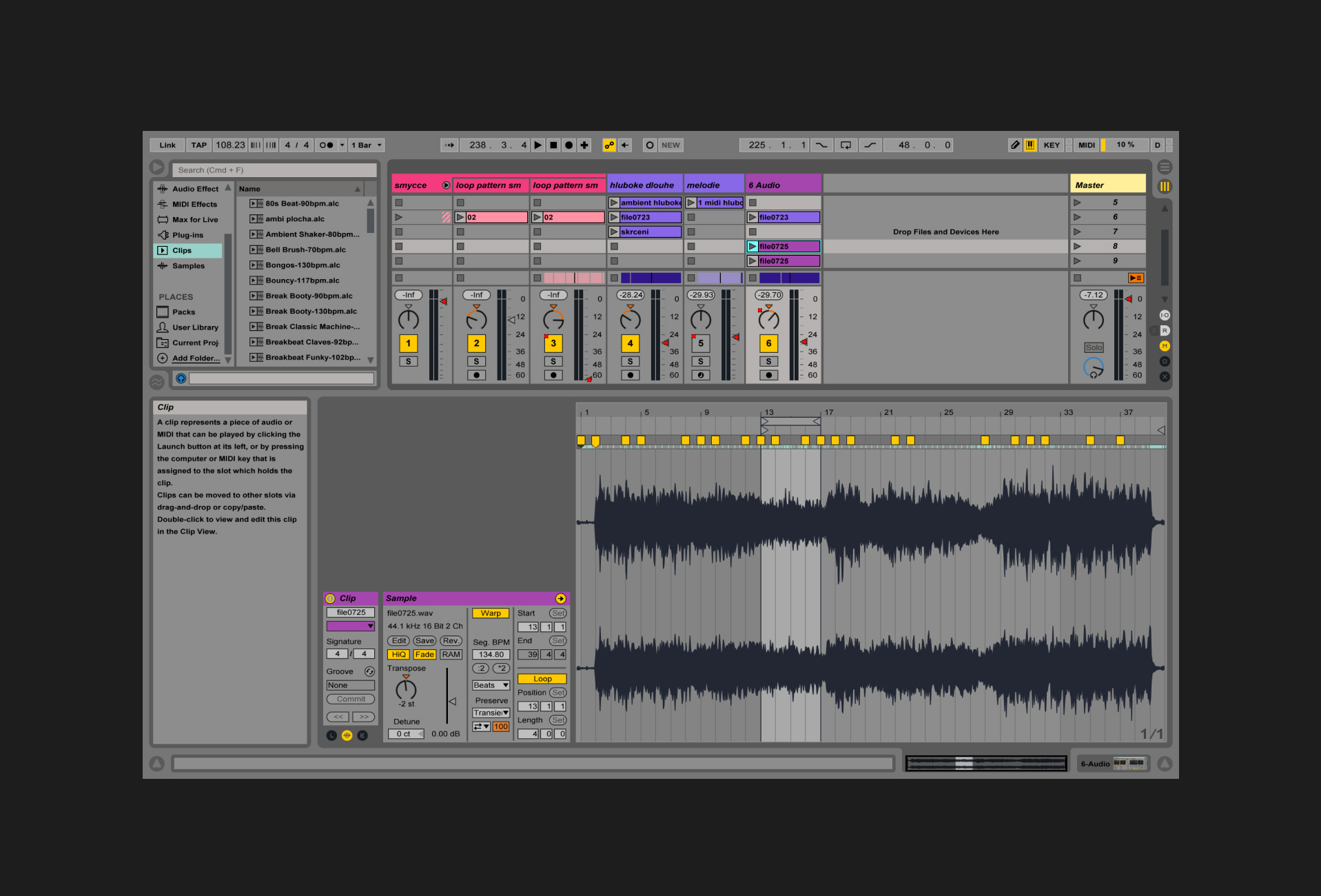1321x896 pixels.
Task: Toggle the Follow arrow button
Action: [x=449, y=145]
